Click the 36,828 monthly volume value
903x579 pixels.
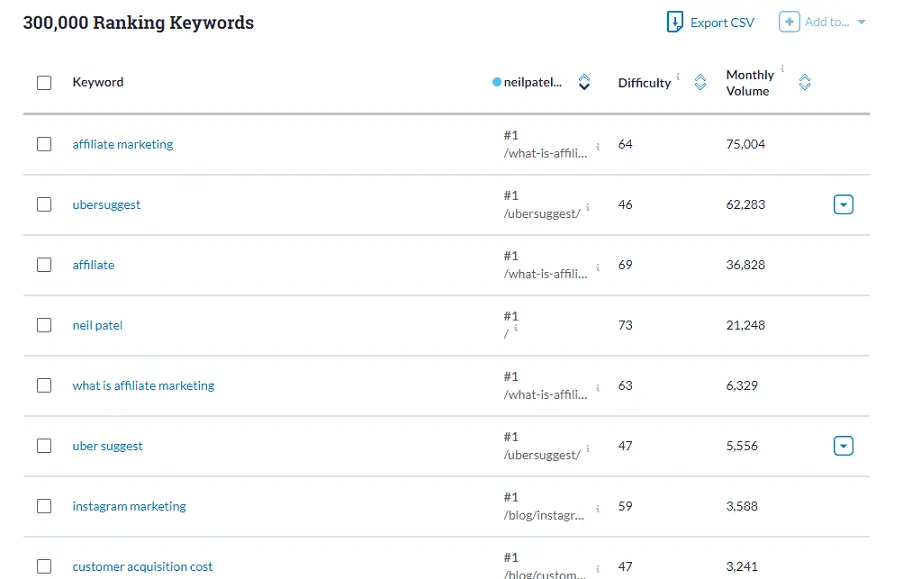point(745,265)
